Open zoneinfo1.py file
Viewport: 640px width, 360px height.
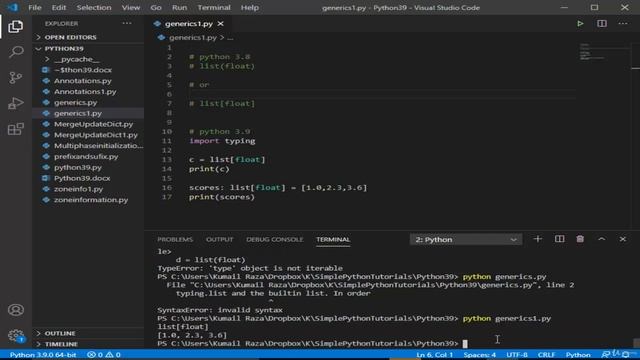pyautogui.click(x=78, y=189)
